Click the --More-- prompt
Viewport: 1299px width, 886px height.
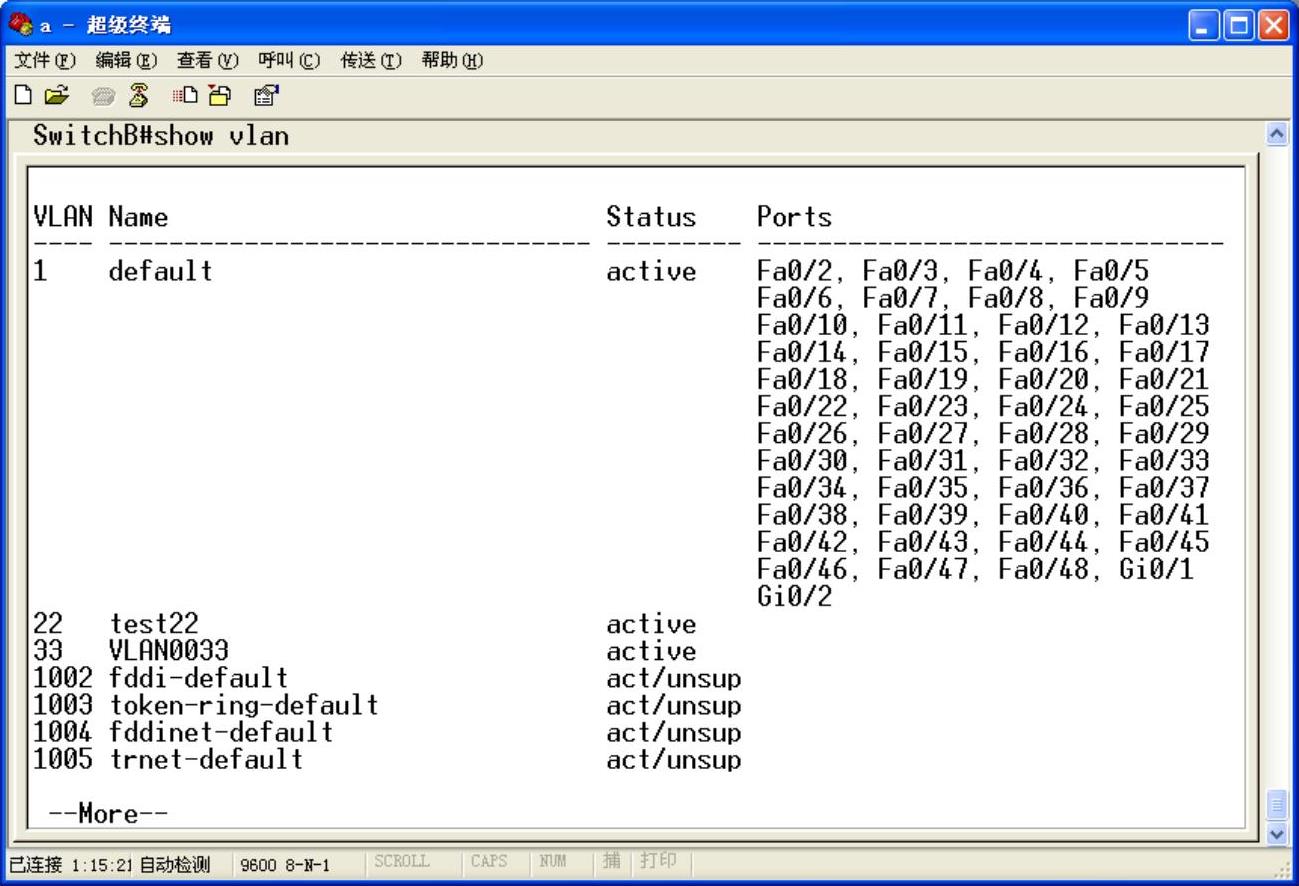pos(109,814)
